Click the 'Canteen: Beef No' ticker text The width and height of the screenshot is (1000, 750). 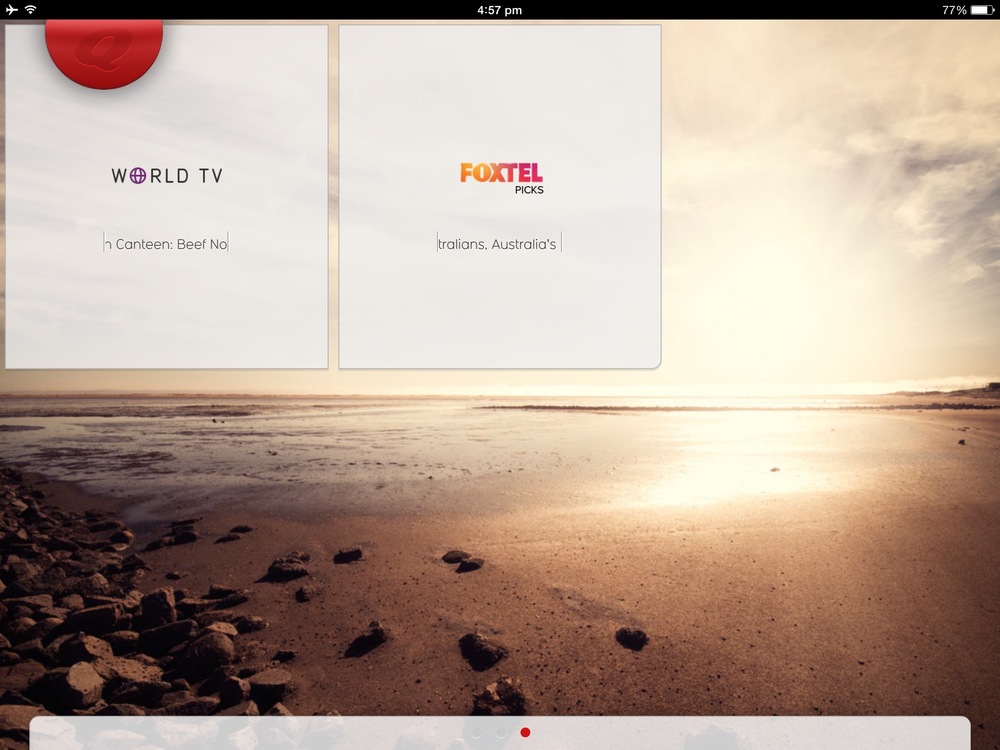click(167, 244)
